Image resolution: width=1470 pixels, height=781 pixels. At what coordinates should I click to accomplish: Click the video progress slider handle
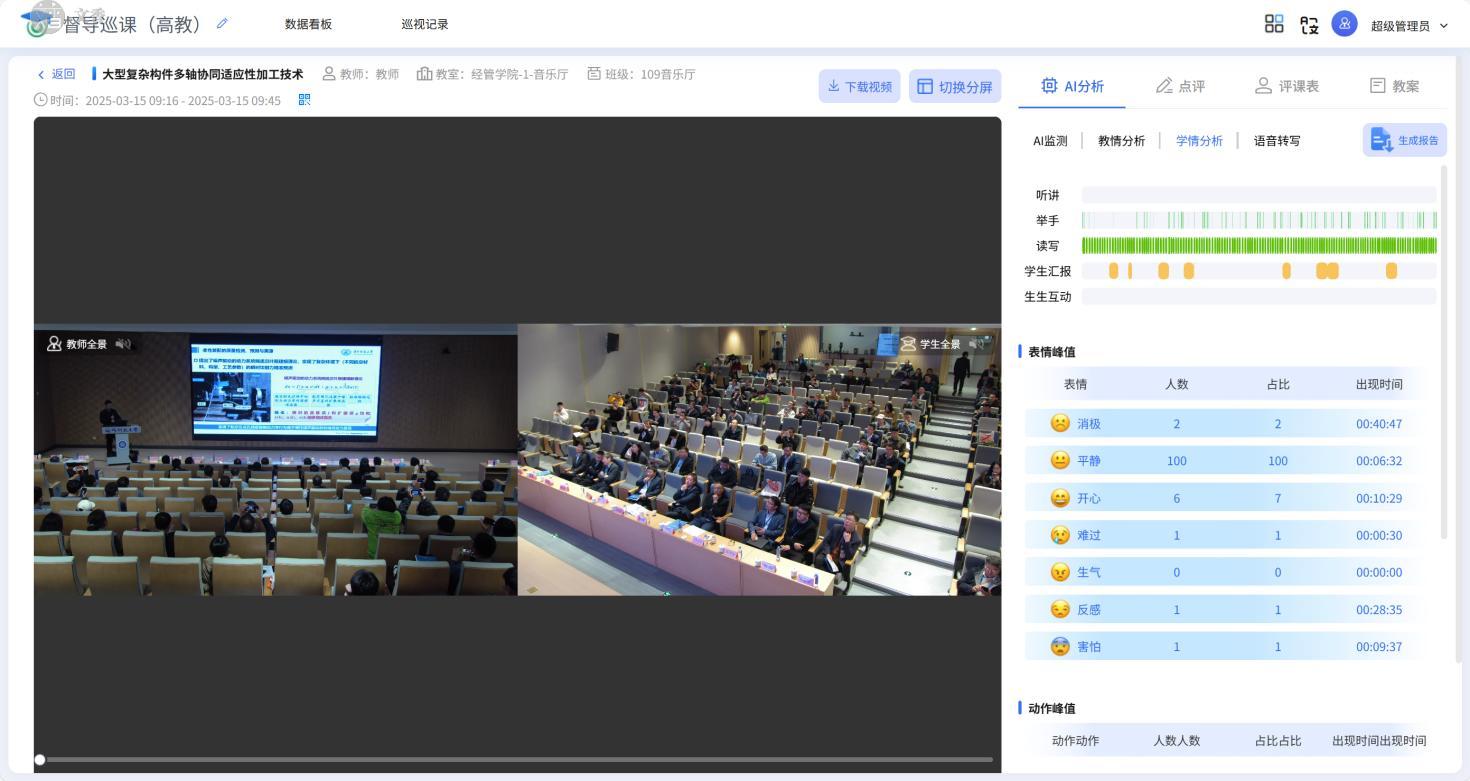point(40,760)
